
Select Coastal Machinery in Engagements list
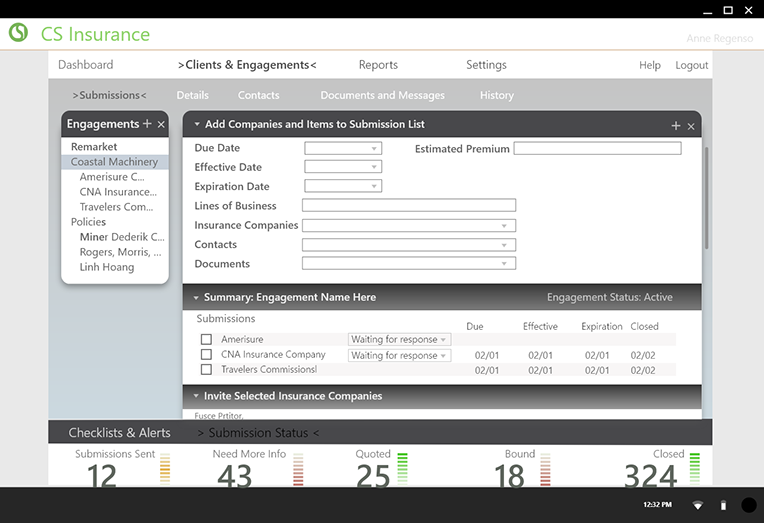114,162
